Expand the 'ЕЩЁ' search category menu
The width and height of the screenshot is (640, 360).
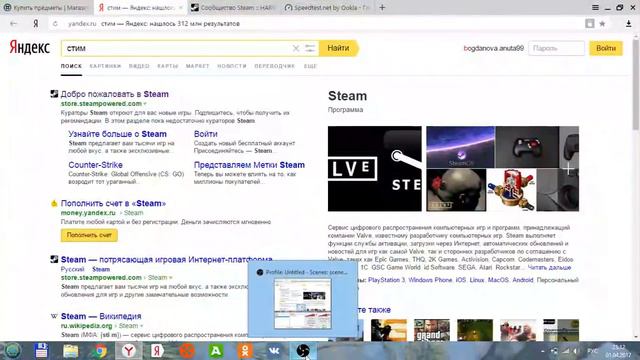click(x=310, y=66)
